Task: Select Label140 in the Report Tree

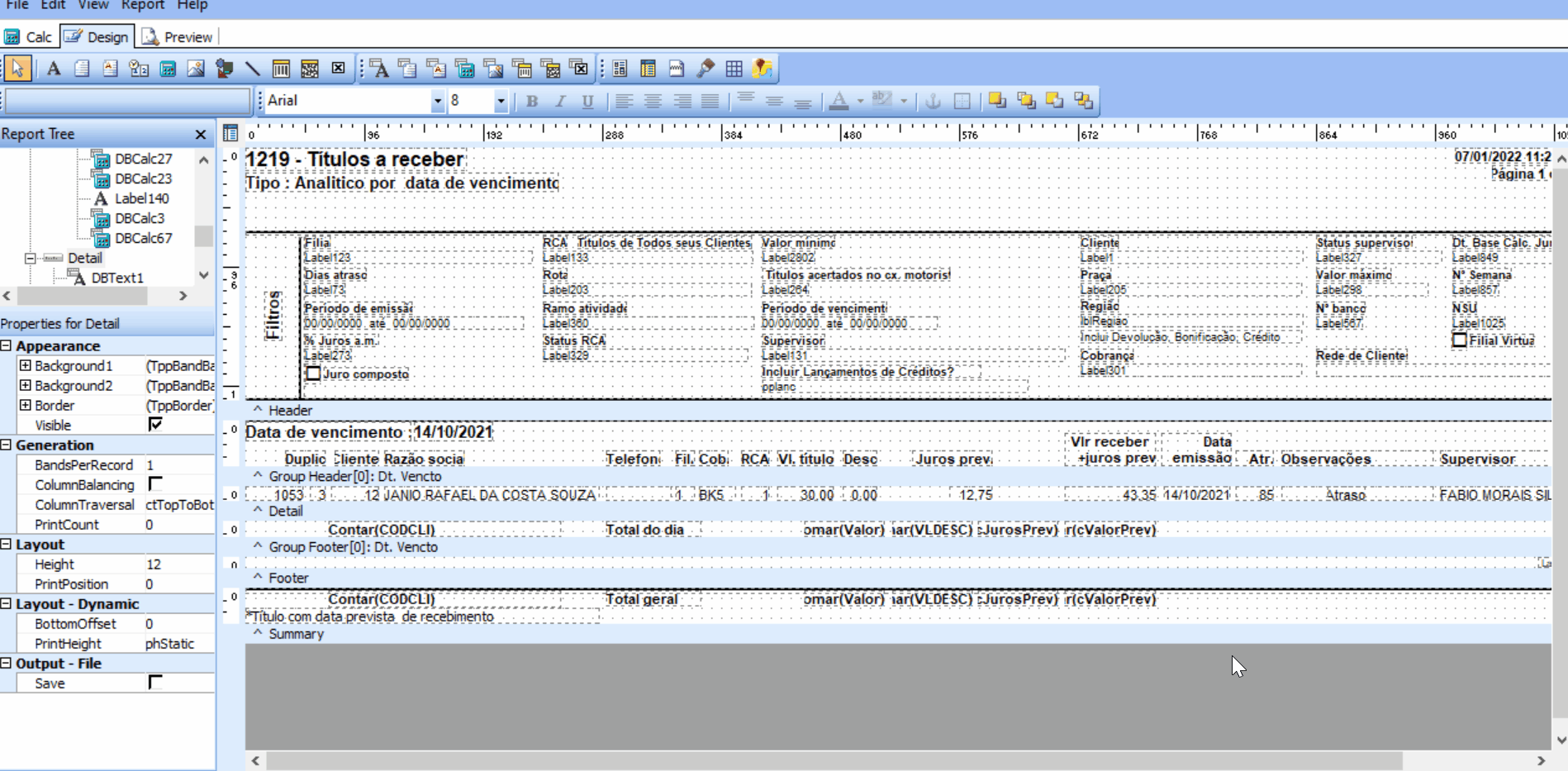Action: click(x=141, y=198)
